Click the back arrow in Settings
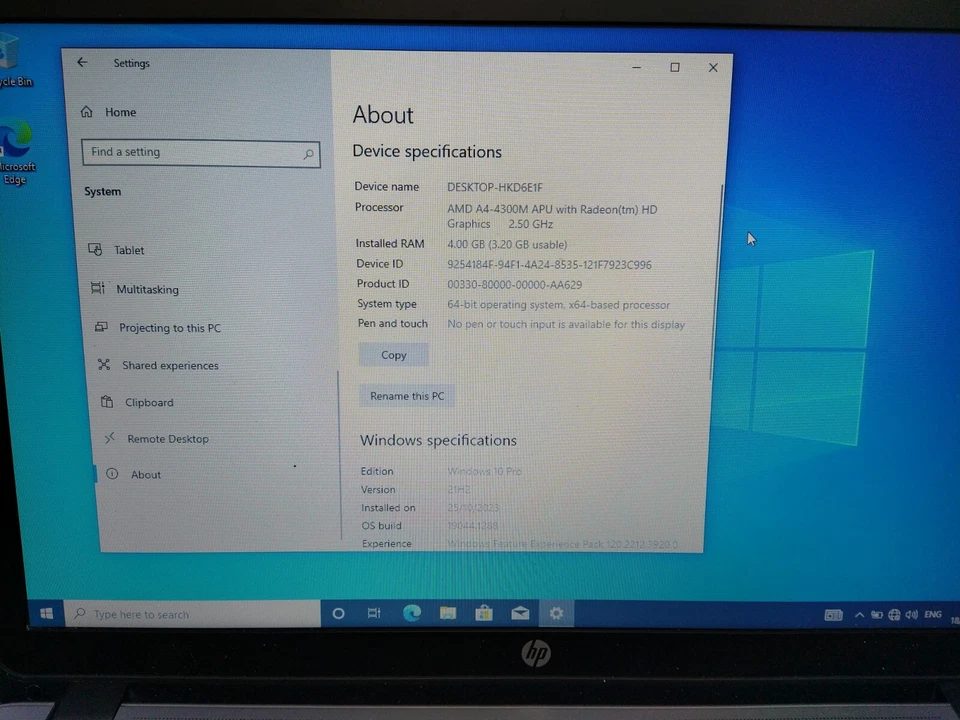This screenshot has width=960, height=720. 82,62
